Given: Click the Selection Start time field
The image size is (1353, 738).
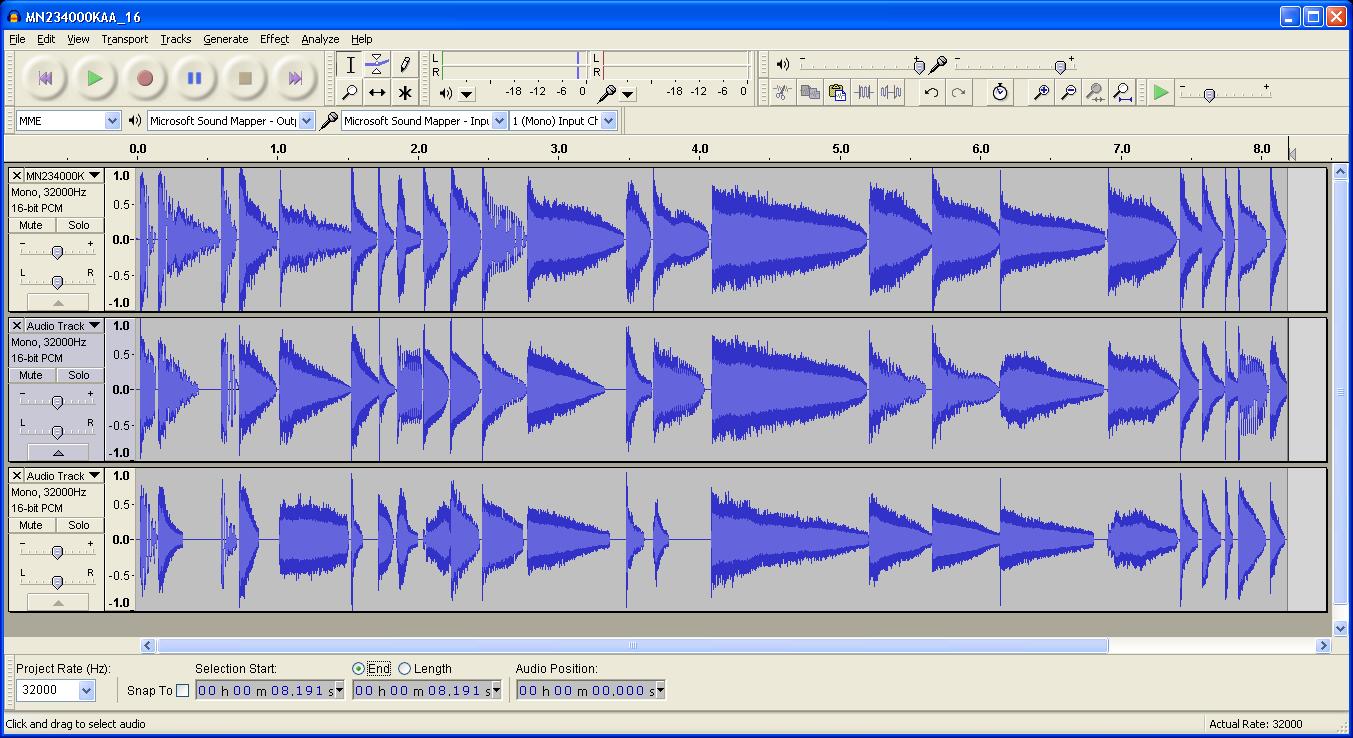Looking at the screenshot, I should (269, 690).
